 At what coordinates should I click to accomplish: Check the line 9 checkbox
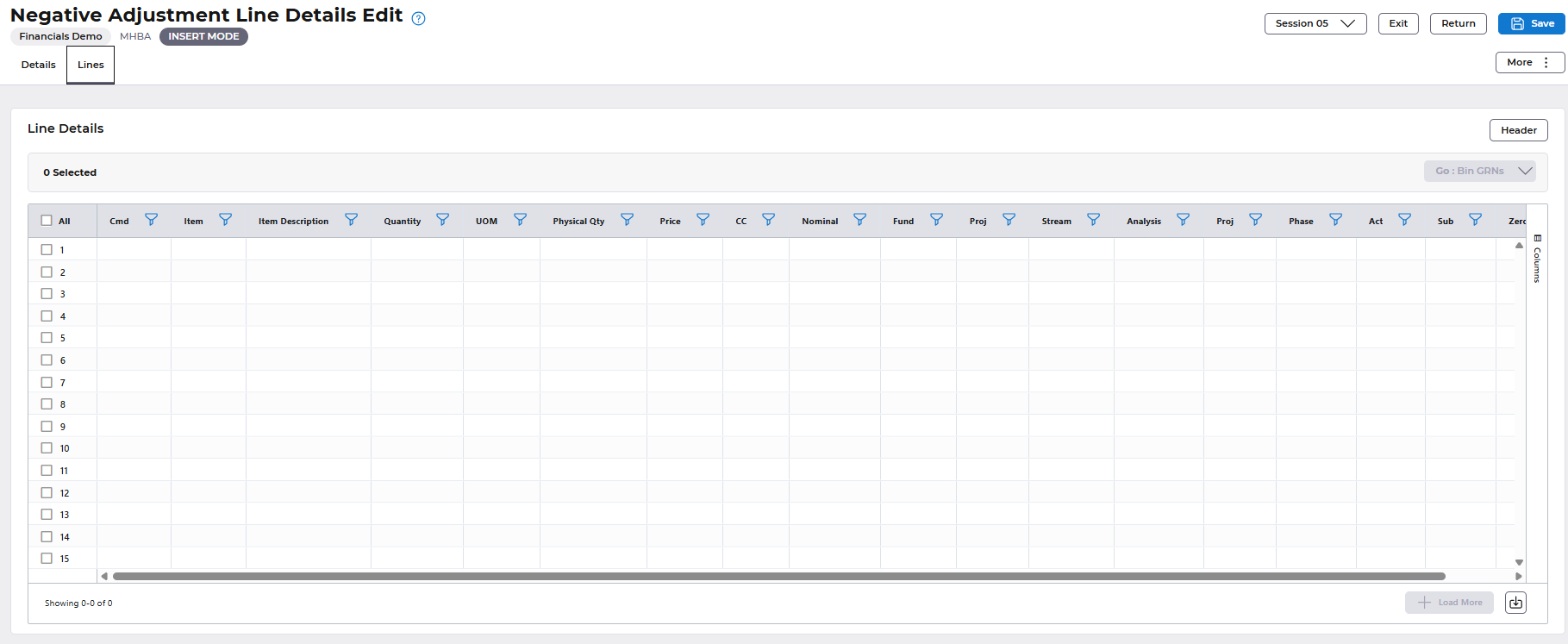[x=47, y=426]
